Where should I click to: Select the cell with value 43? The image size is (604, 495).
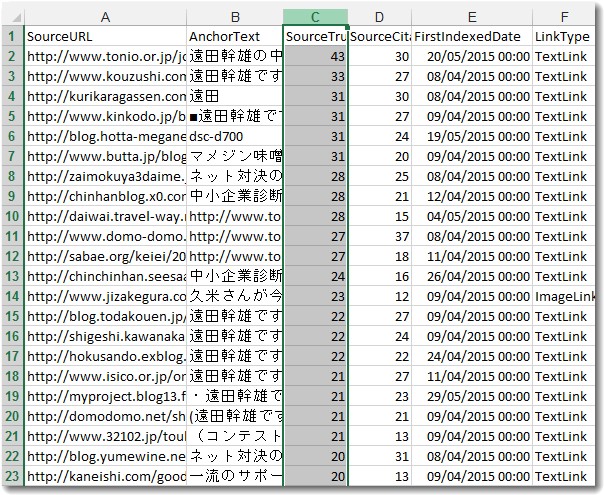click(x=315, y=57)
